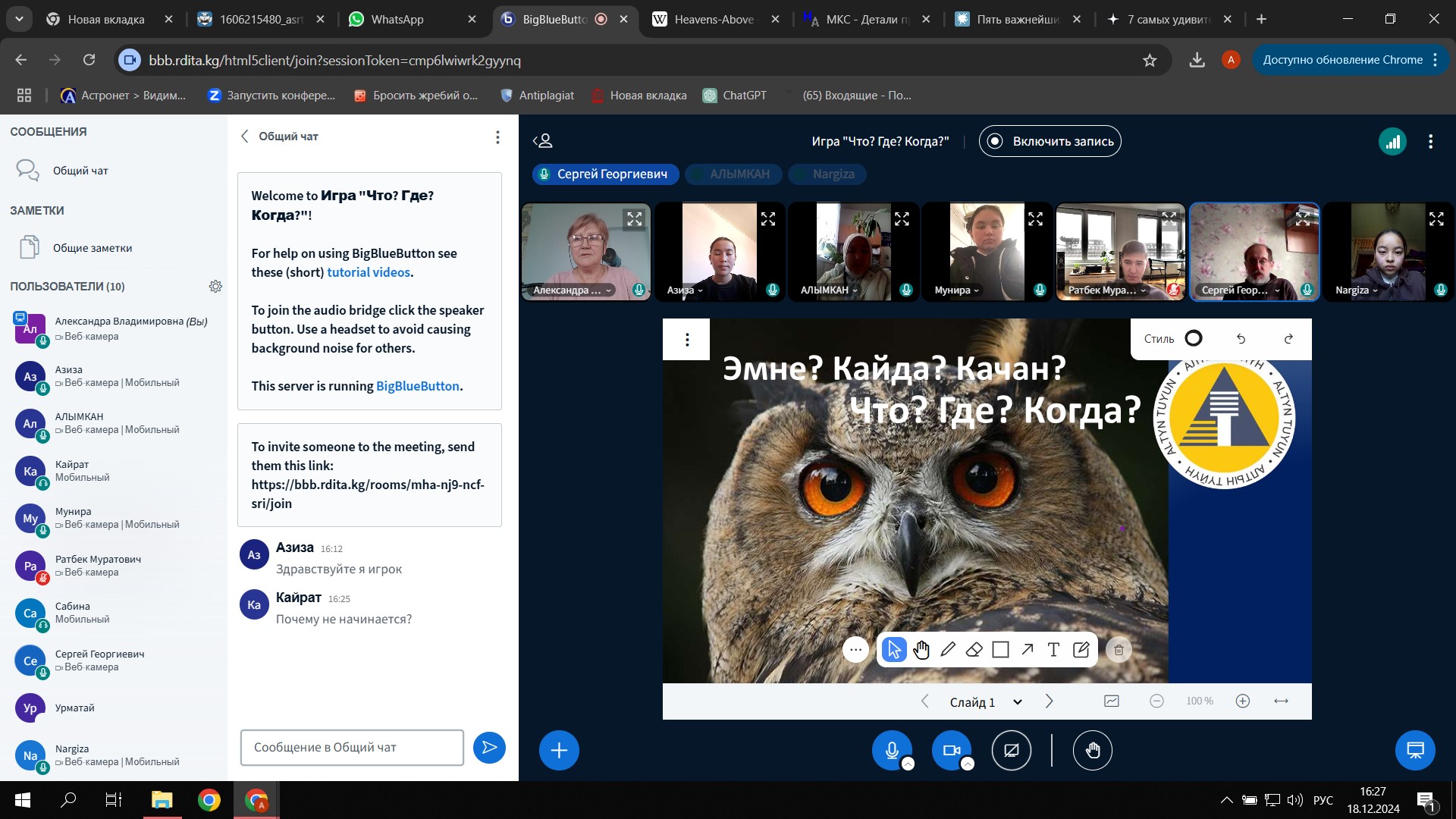Choose the rectangle shape tool

pyautogui.click(x=1000, y=650)
